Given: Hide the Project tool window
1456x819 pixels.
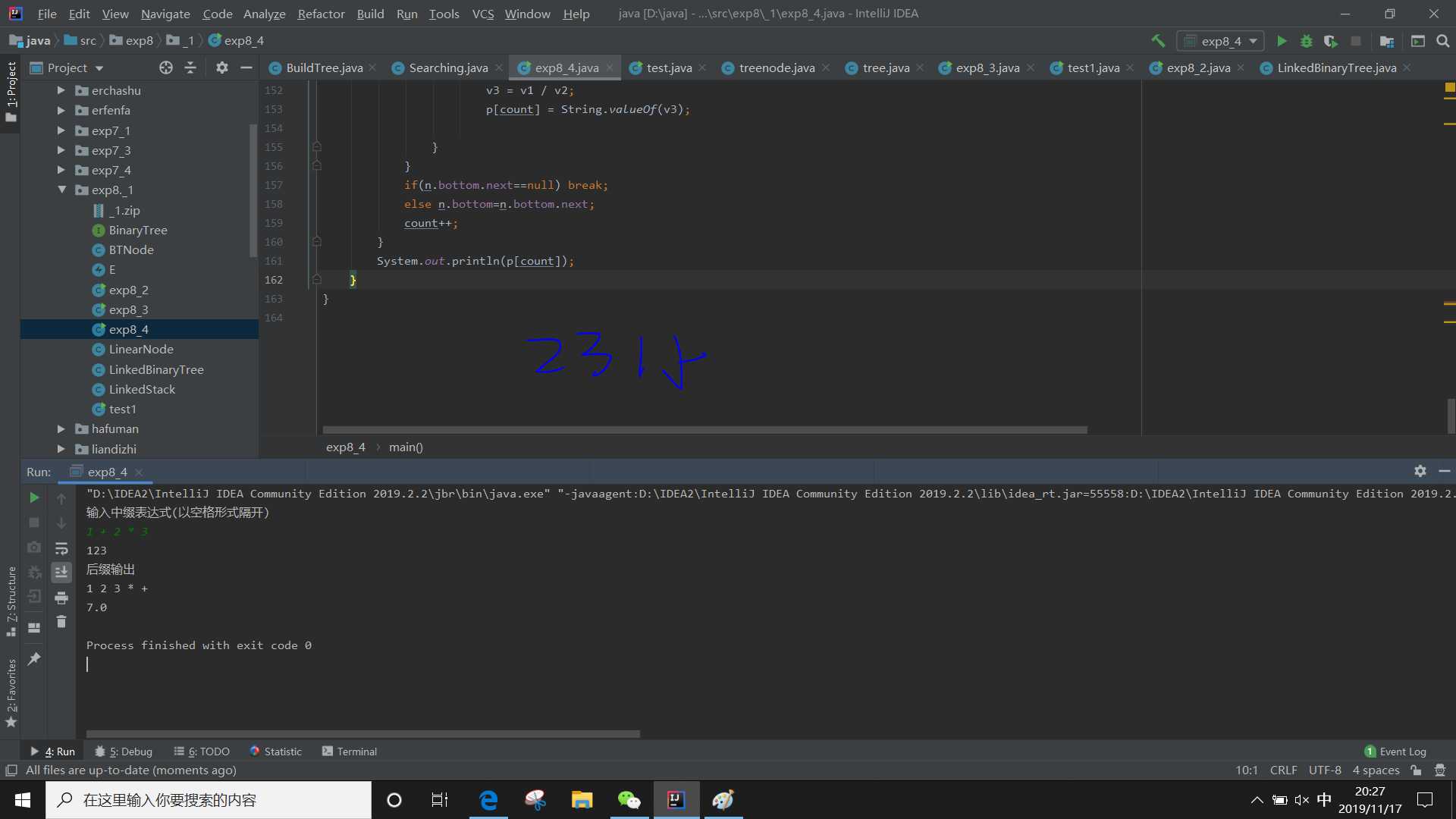Looking at the screenshot, I should 246,68.
